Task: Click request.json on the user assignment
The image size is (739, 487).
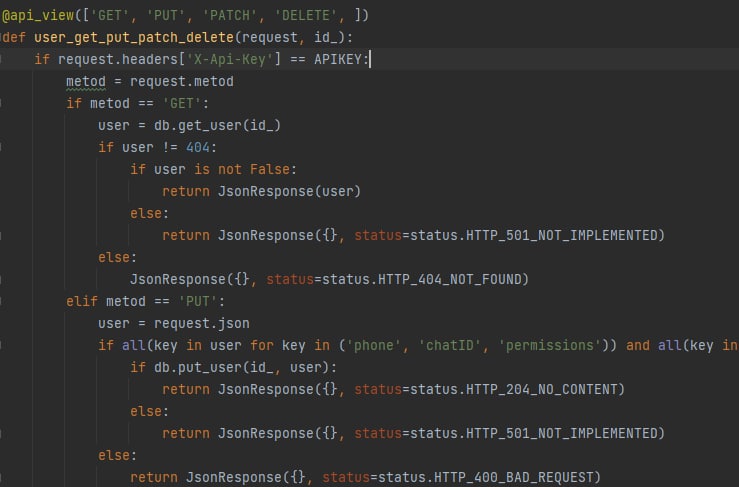Action: click(202, 323)
